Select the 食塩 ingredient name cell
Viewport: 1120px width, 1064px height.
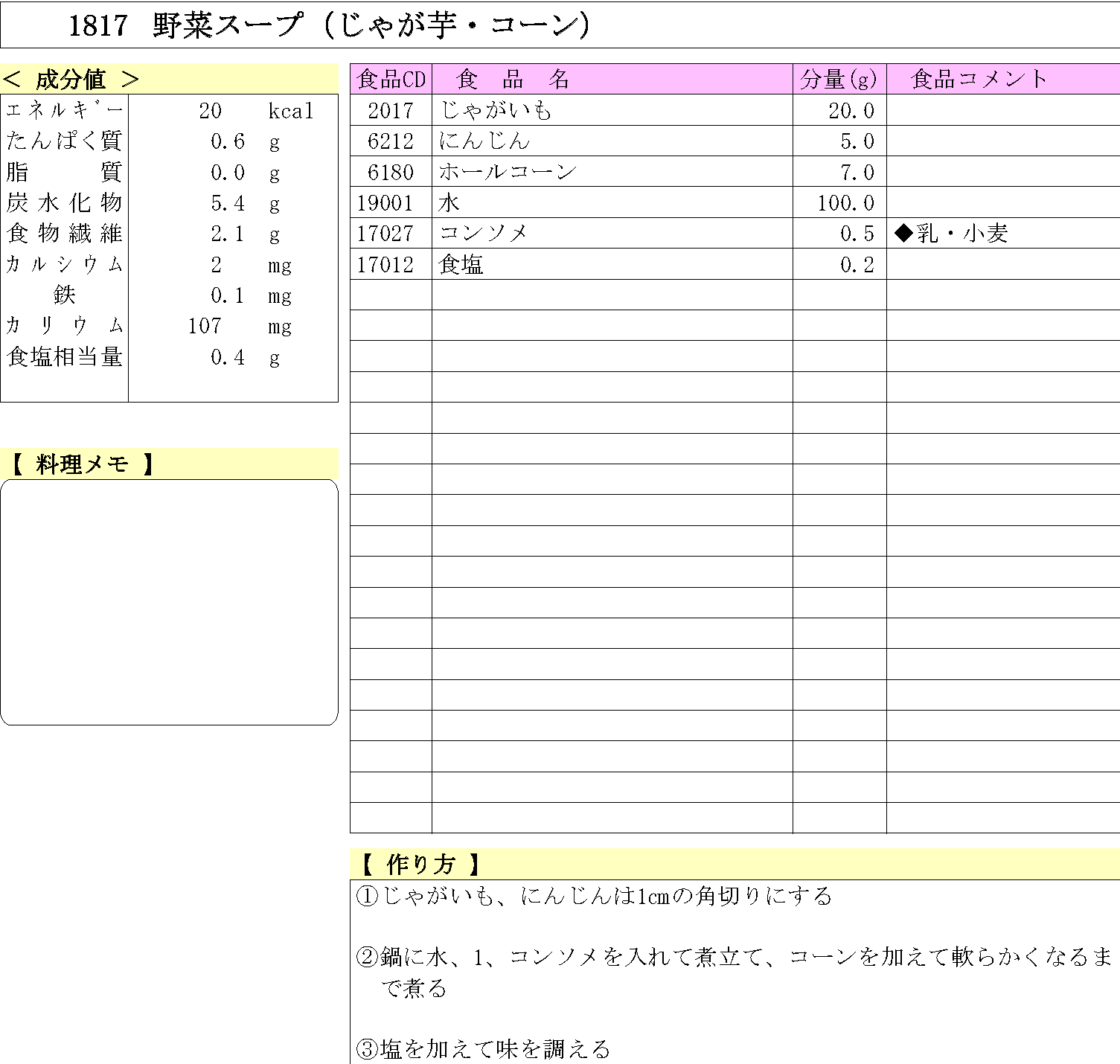coord(461,264)
